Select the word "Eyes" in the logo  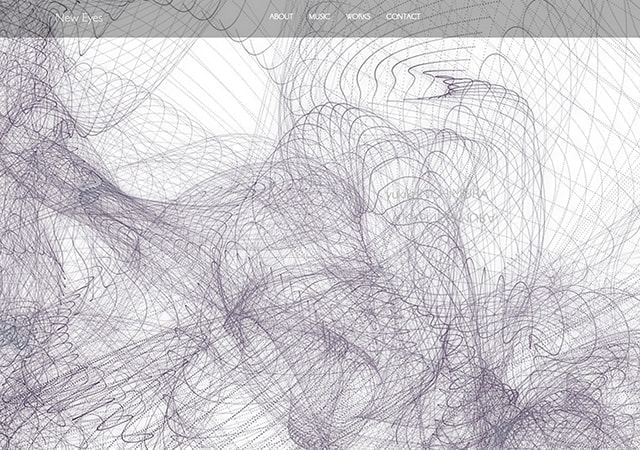tap(91, 17)
